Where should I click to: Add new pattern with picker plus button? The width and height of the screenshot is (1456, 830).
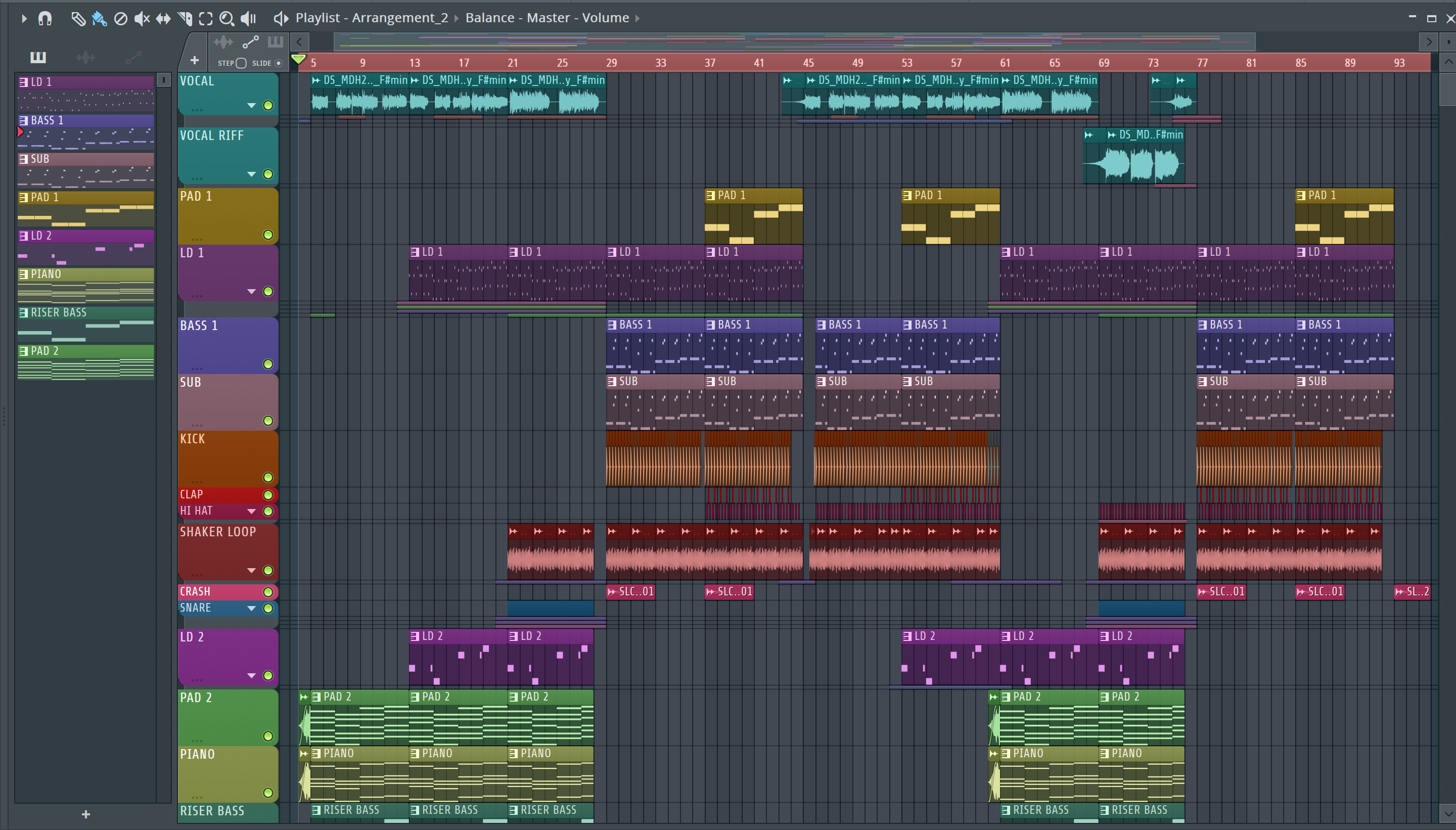click(x=85, y=814)
